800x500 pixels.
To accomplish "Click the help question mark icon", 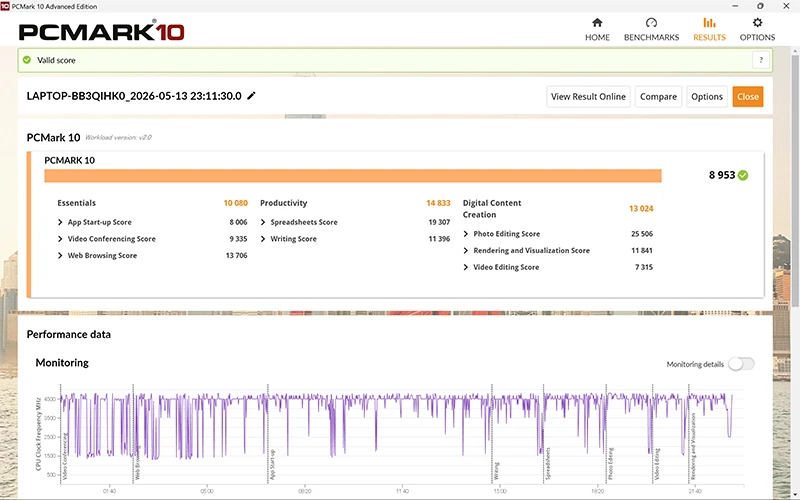I will pyautogui.click(x=761, y=60).
